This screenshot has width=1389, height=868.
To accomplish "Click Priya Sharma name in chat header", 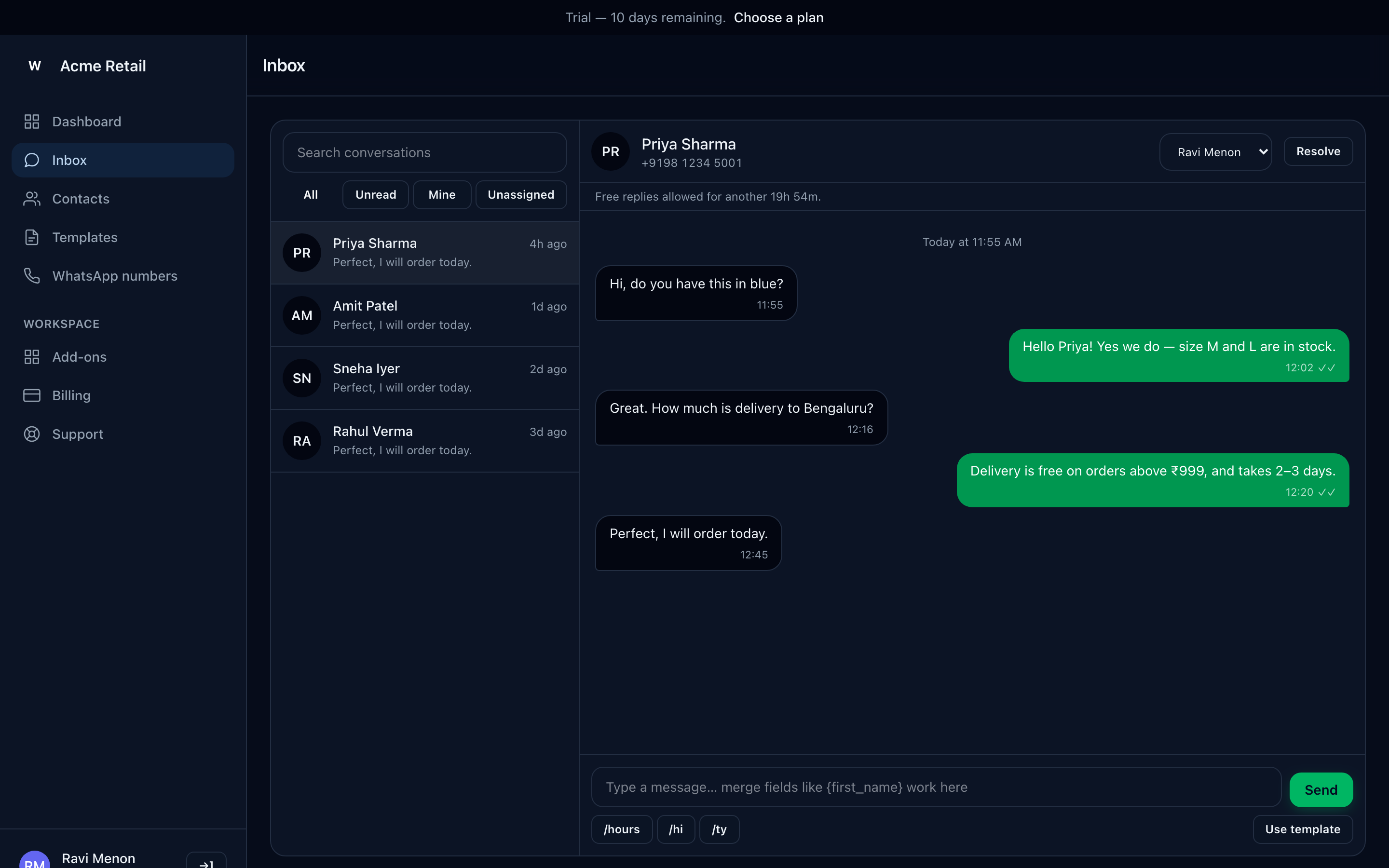I will (x=688, y=144).
